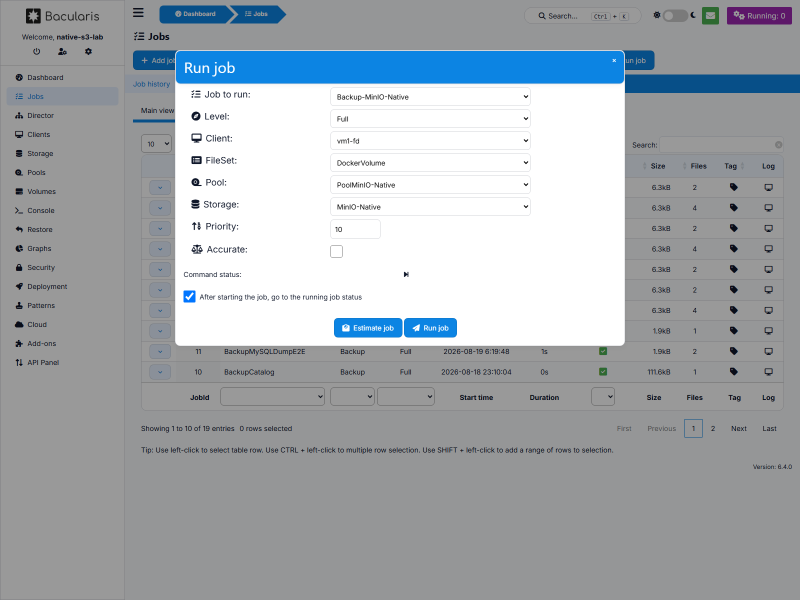
Task: Click the table Search input field
Action: click(721, 145)
